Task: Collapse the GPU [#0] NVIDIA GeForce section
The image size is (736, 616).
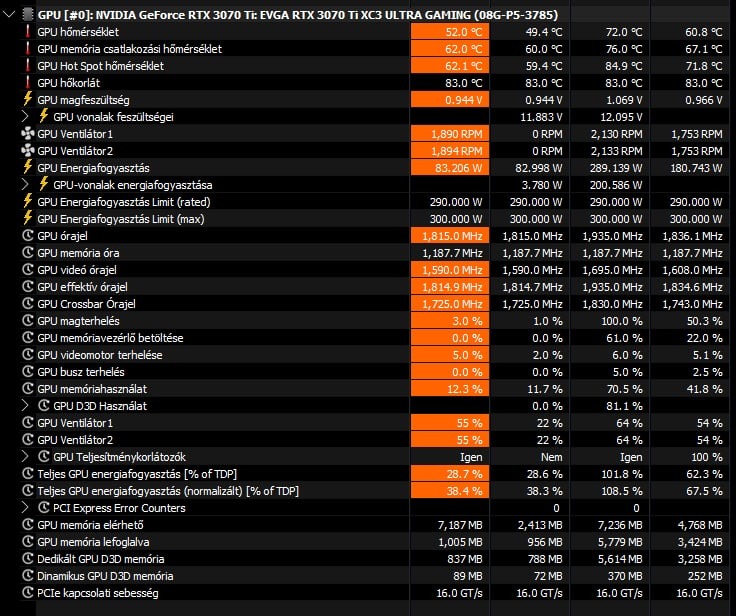Action: pos(9,15)
